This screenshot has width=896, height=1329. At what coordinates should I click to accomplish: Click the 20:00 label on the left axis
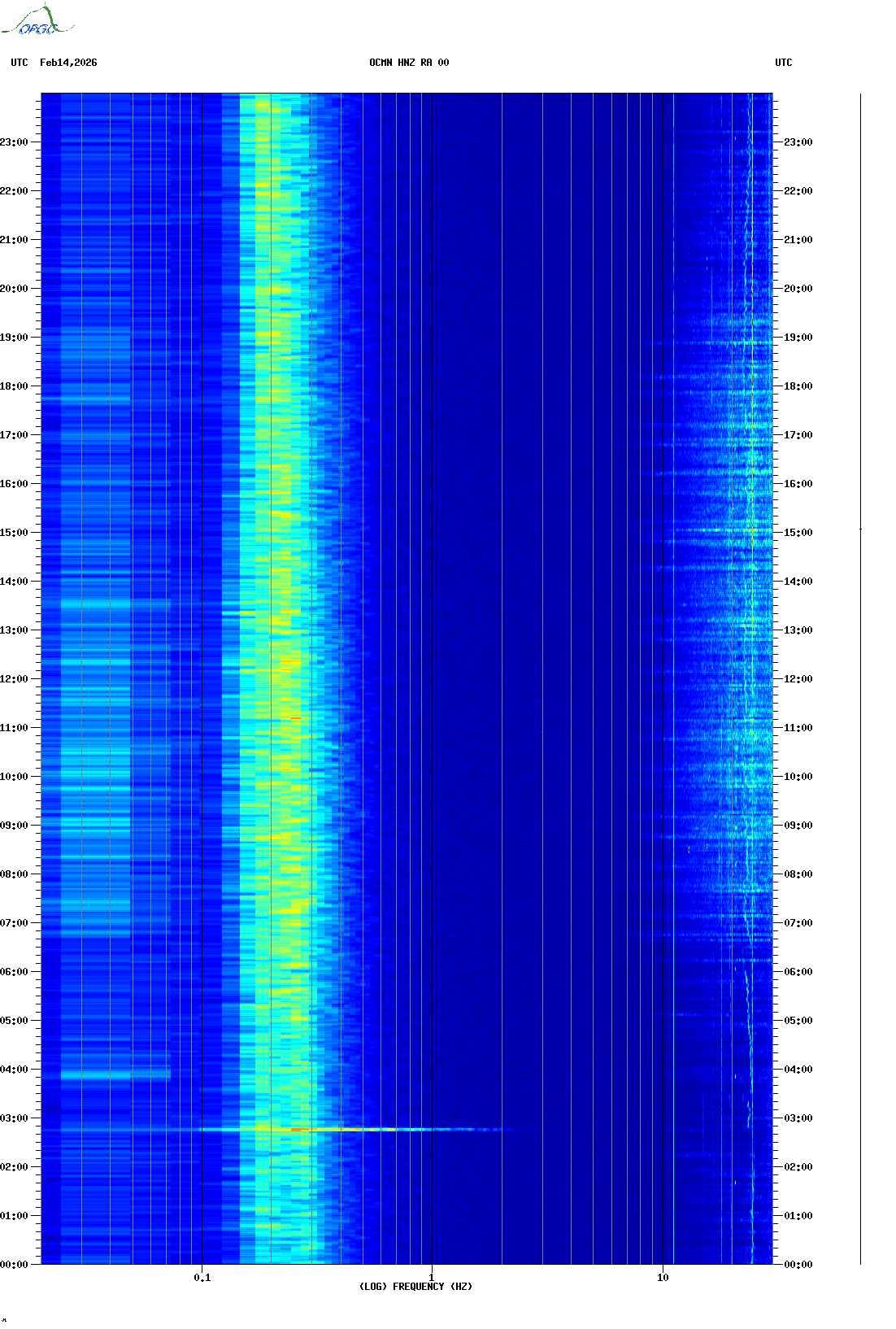[14, 289]
